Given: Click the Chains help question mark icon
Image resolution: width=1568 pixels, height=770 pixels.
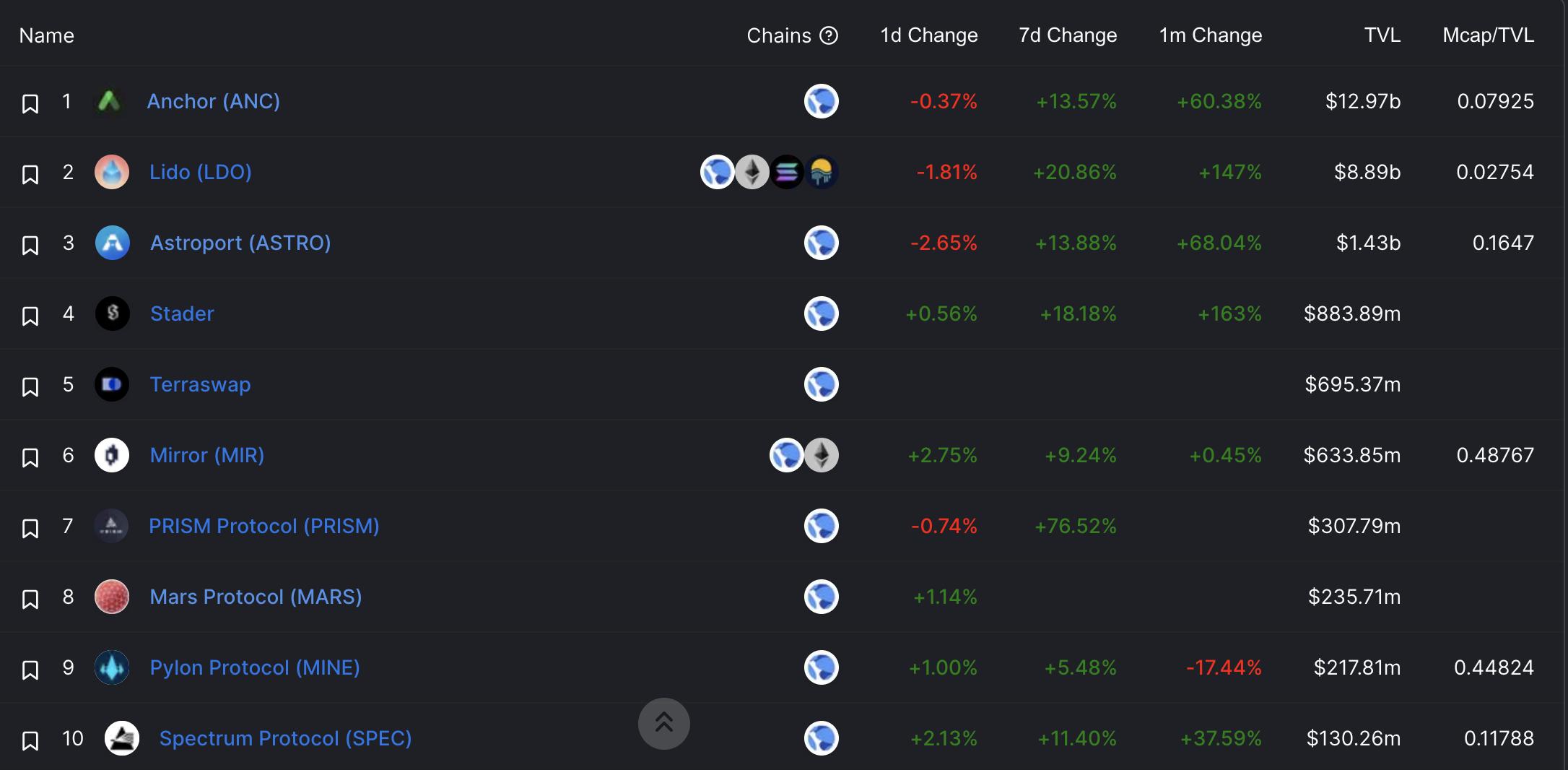Looking at the screenshot, I should click(829, 35).
